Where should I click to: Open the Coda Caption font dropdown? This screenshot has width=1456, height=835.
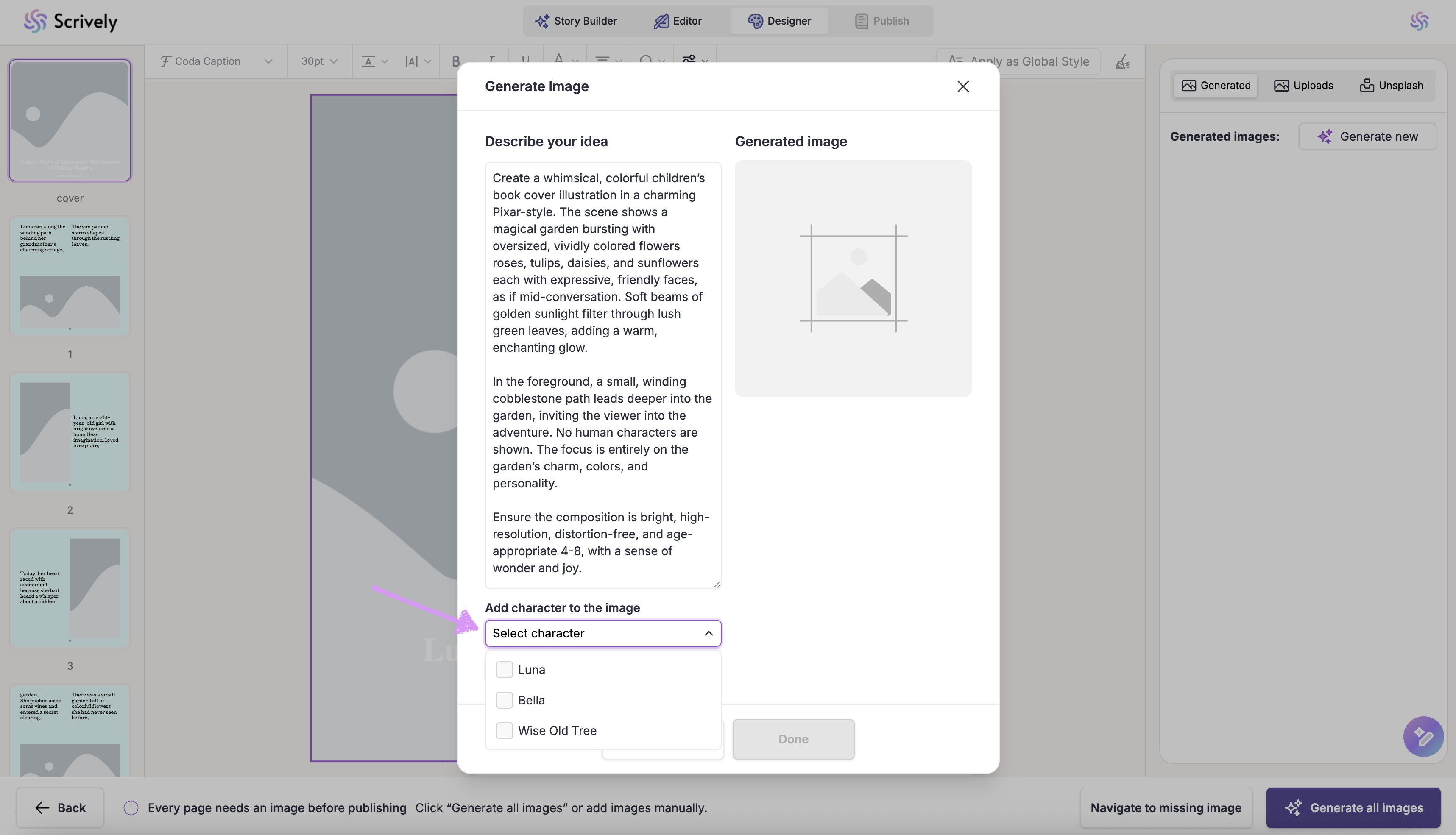click(216, 61)
